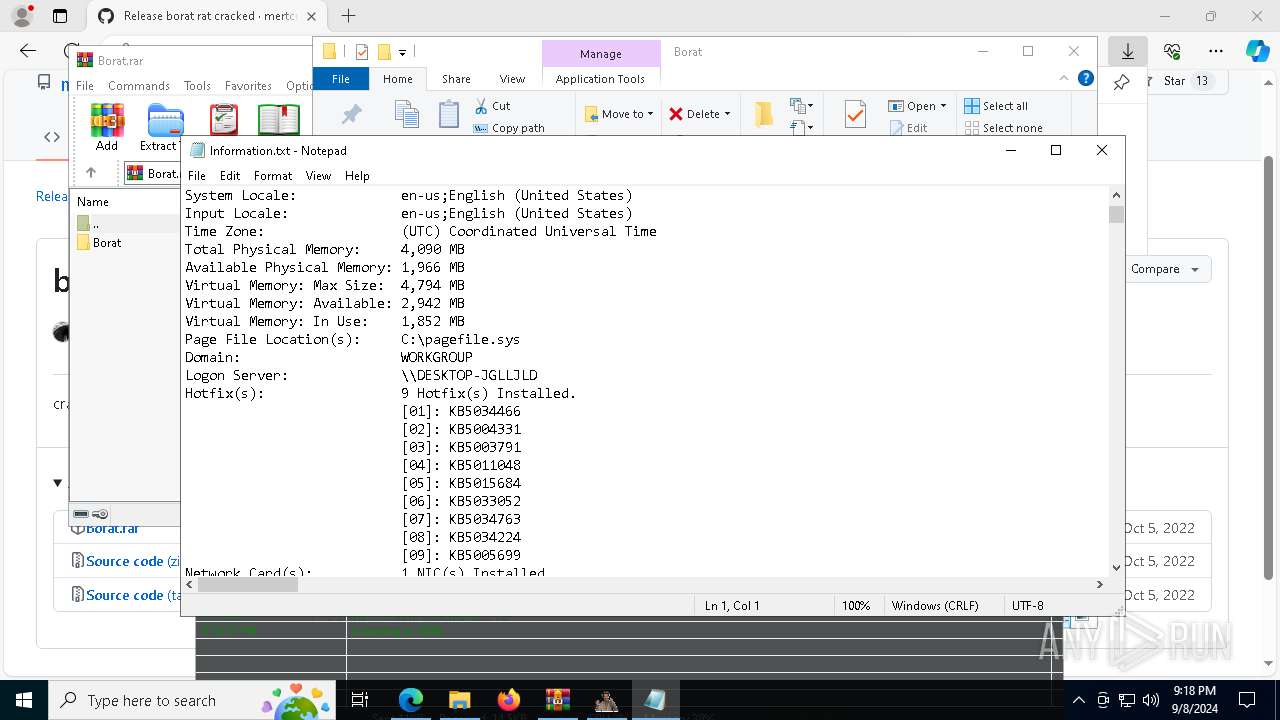Open Edge browser essentials heart icon
Image resolution: width=1280 pixels, height=720 pixels.
1172,51
